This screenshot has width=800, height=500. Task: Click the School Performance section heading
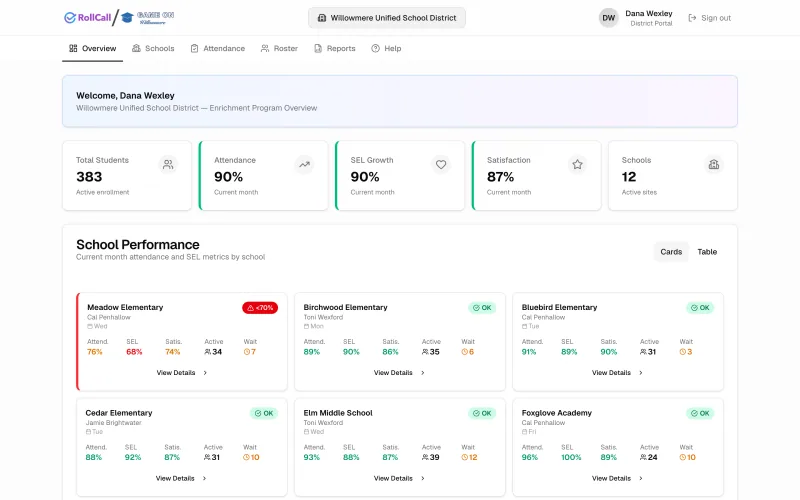[138, 244]
